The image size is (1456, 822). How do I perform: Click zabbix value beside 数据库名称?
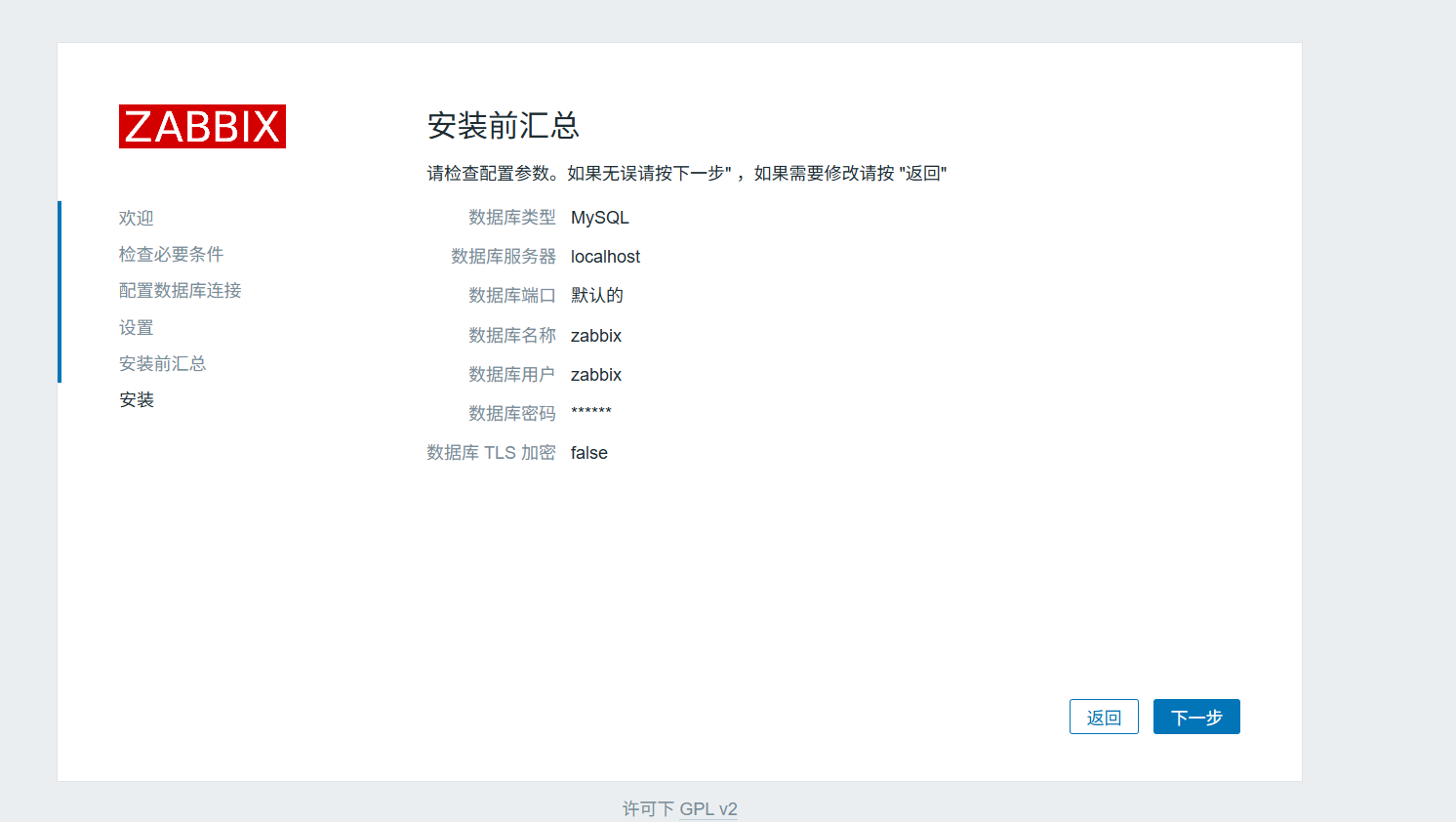[x=596, y=336]
